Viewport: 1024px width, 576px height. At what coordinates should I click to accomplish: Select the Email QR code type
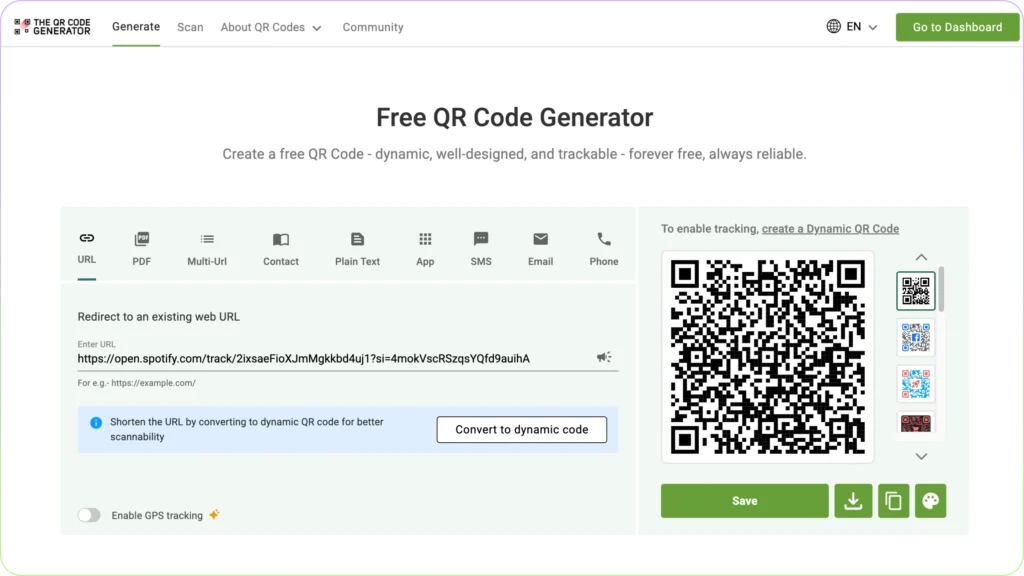tap(540, 247)
